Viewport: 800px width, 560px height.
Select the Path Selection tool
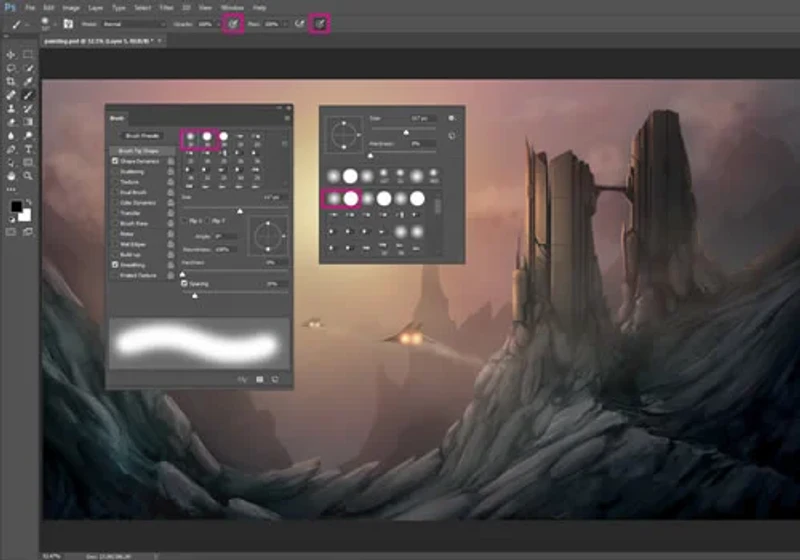[x=11, y=163]
